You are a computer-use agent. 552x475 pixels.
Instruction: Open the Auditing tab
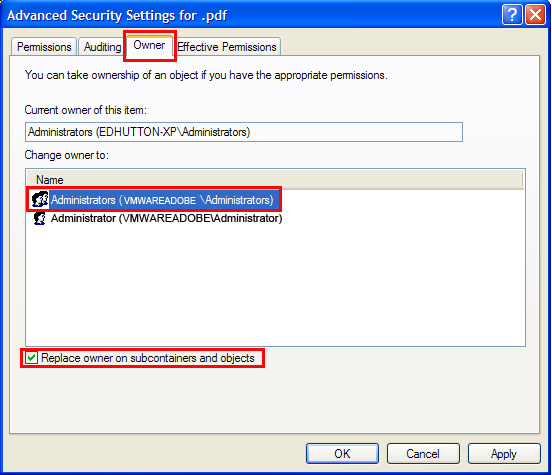point(102,47)
